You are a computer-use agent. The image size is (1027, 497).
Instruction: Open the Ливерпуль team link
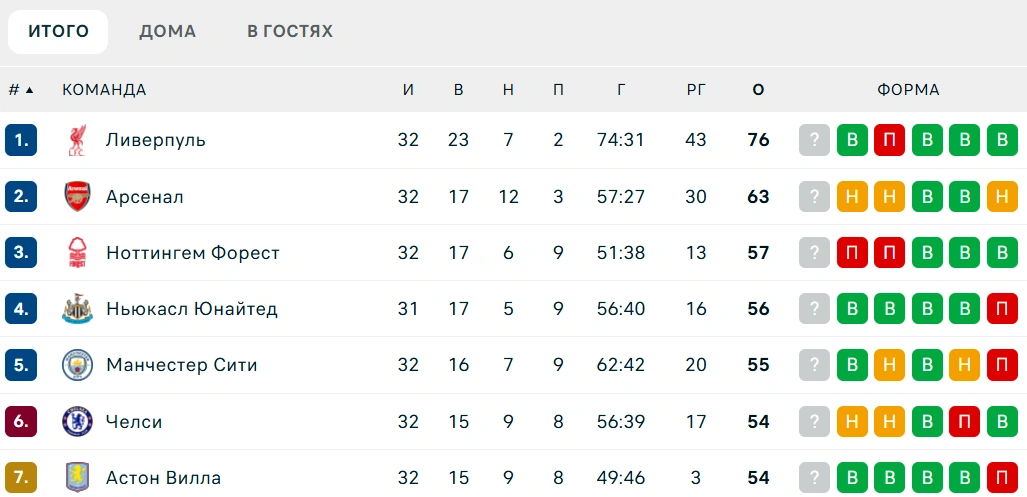pos(156,140)
